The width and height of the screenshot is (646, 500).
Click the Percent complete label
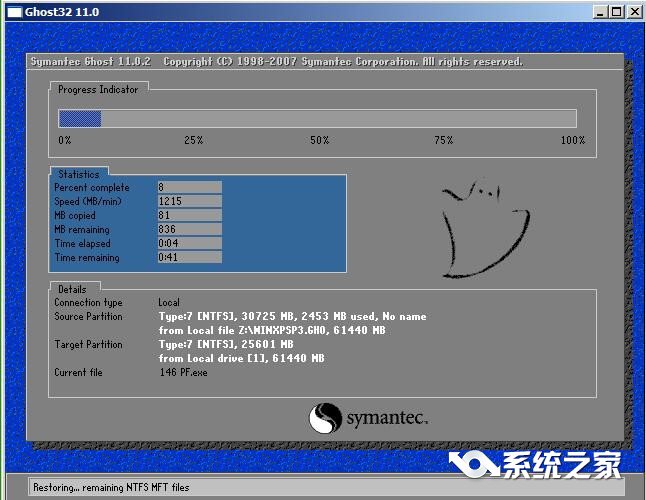point(92,187)
